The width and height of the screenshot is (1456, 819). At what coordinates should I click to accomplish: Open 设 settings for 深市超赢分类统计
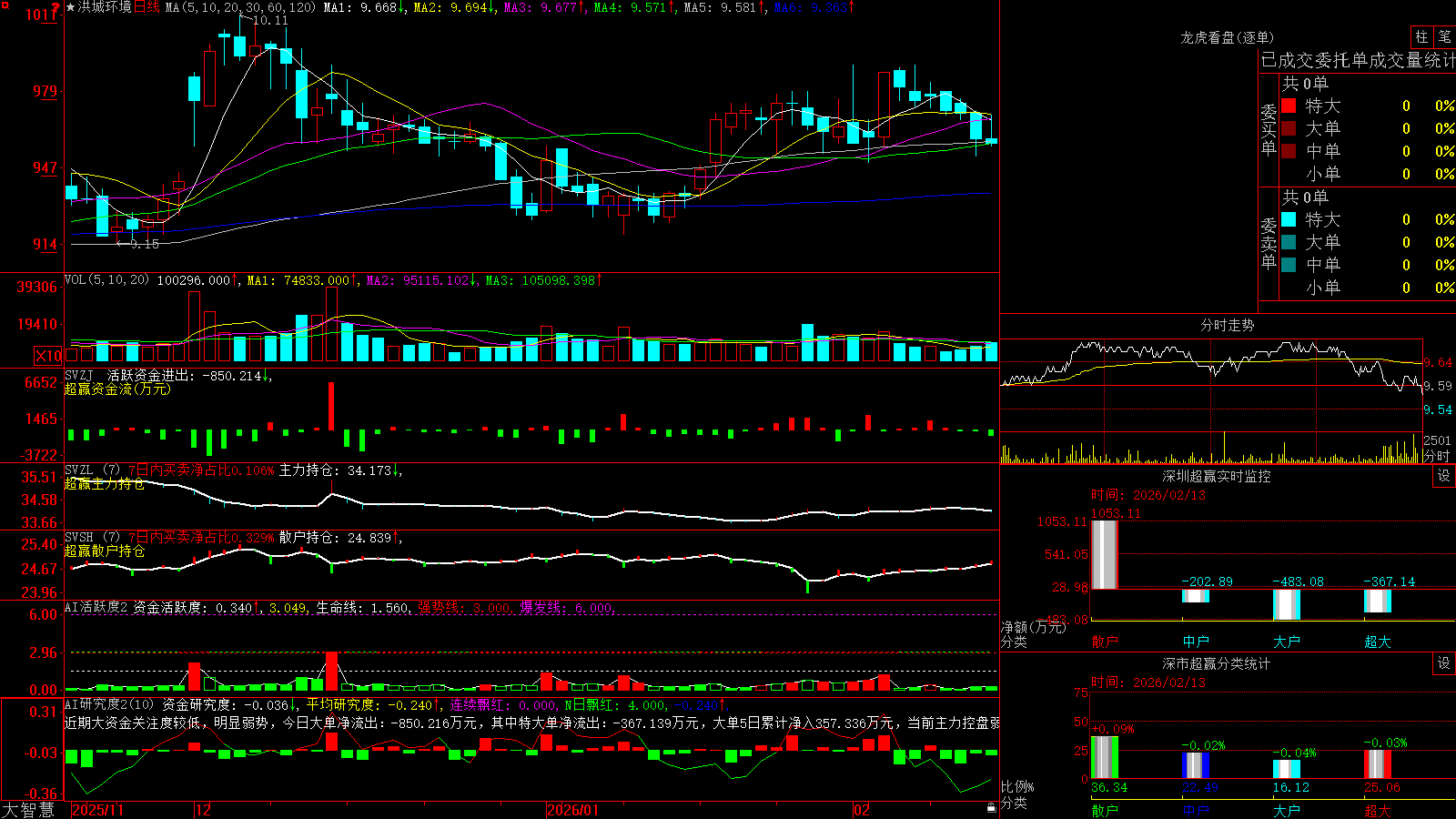(1444, 663)
